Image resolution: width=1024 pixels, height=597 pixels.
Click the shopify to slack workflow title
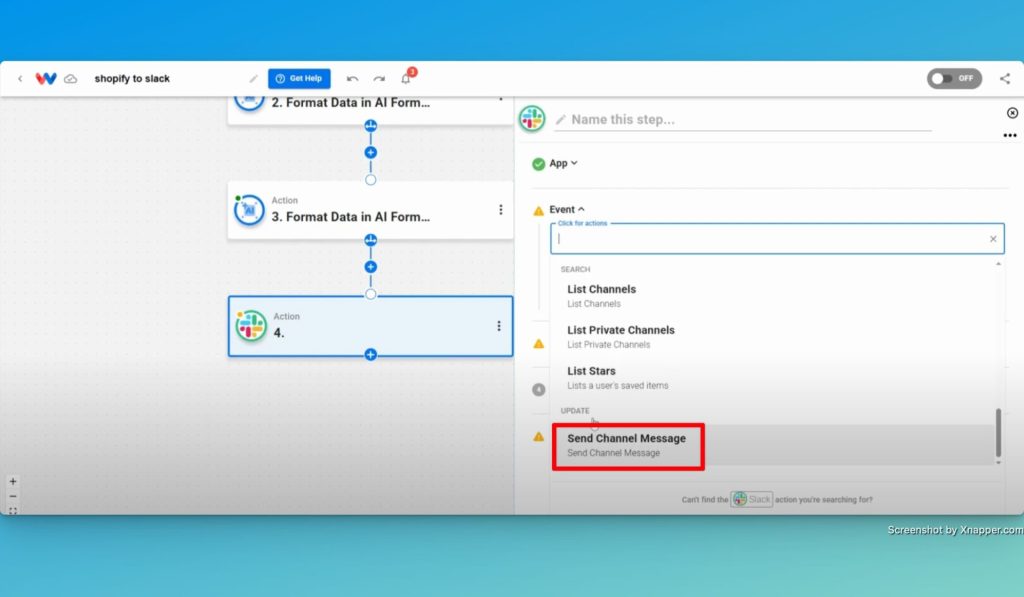coord(132,78)
